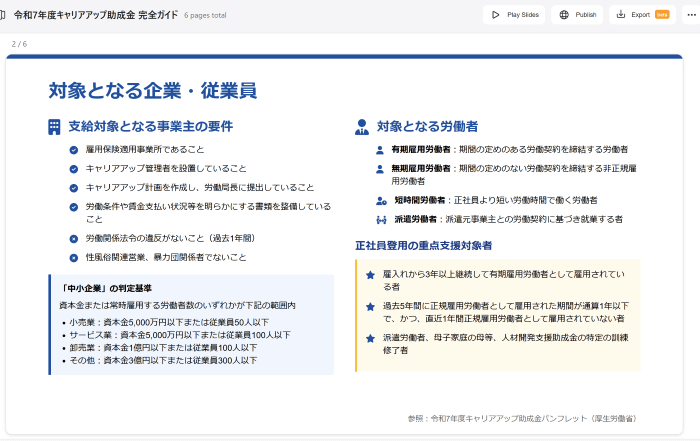Click the person icon beside 対象となる労働者 heading
This screenshot has height=441, width=700.
[x=362, y=127]
